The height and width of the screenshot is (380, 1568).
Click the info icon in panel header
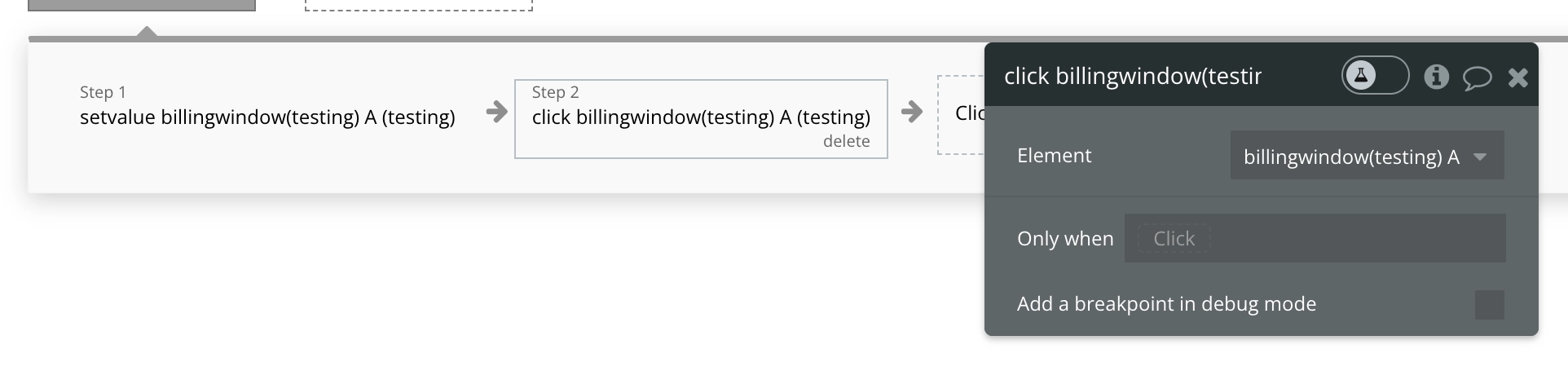tap(1436, 77)
